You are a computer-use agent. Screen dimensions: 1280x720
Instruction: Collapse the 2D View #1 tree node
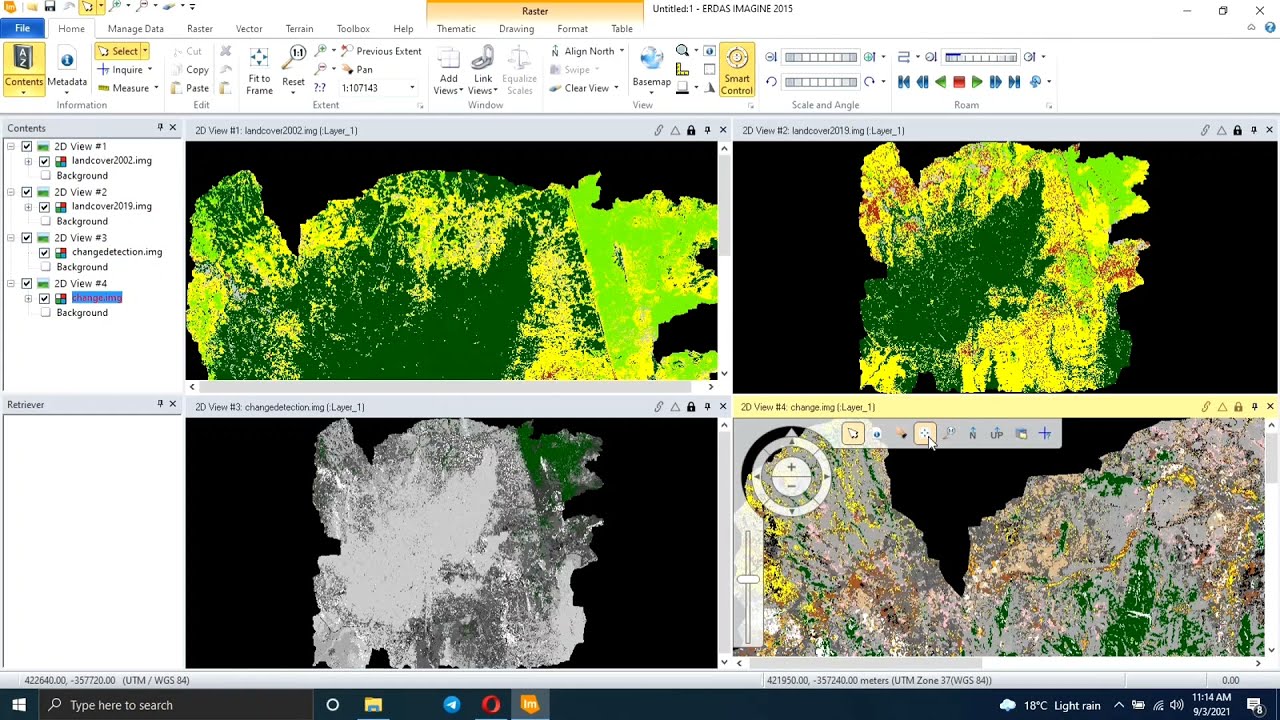11,147
